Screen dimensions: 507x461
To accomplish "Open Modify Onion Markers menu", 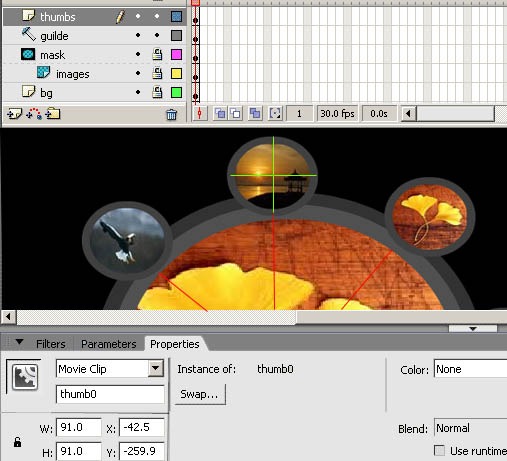I will pos(275,114).
